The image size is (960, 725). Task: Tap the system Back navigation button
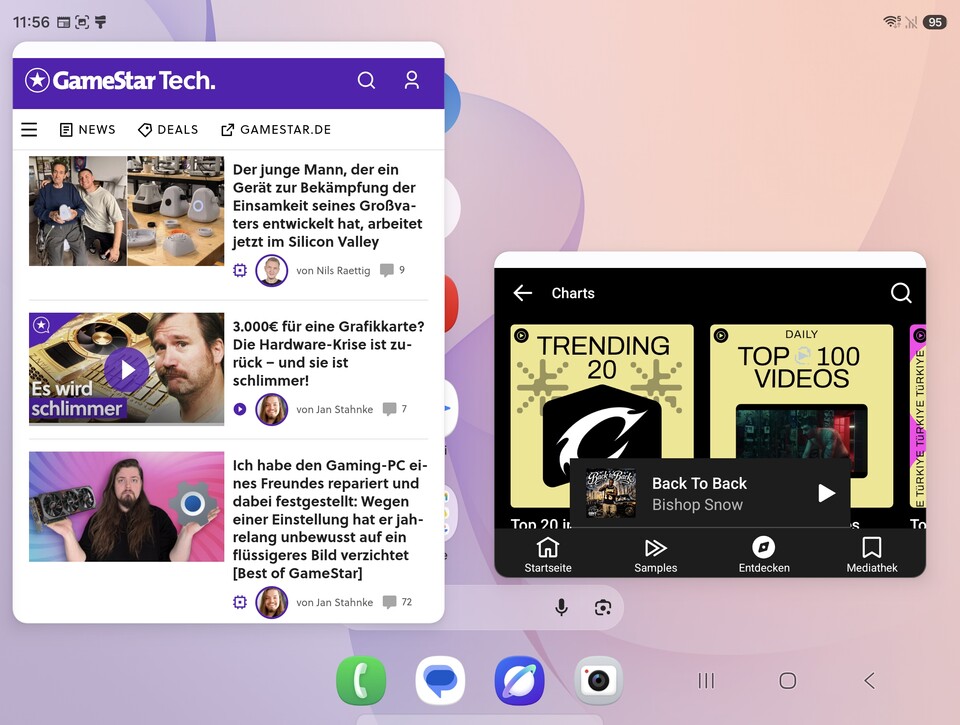click(869, 681)
